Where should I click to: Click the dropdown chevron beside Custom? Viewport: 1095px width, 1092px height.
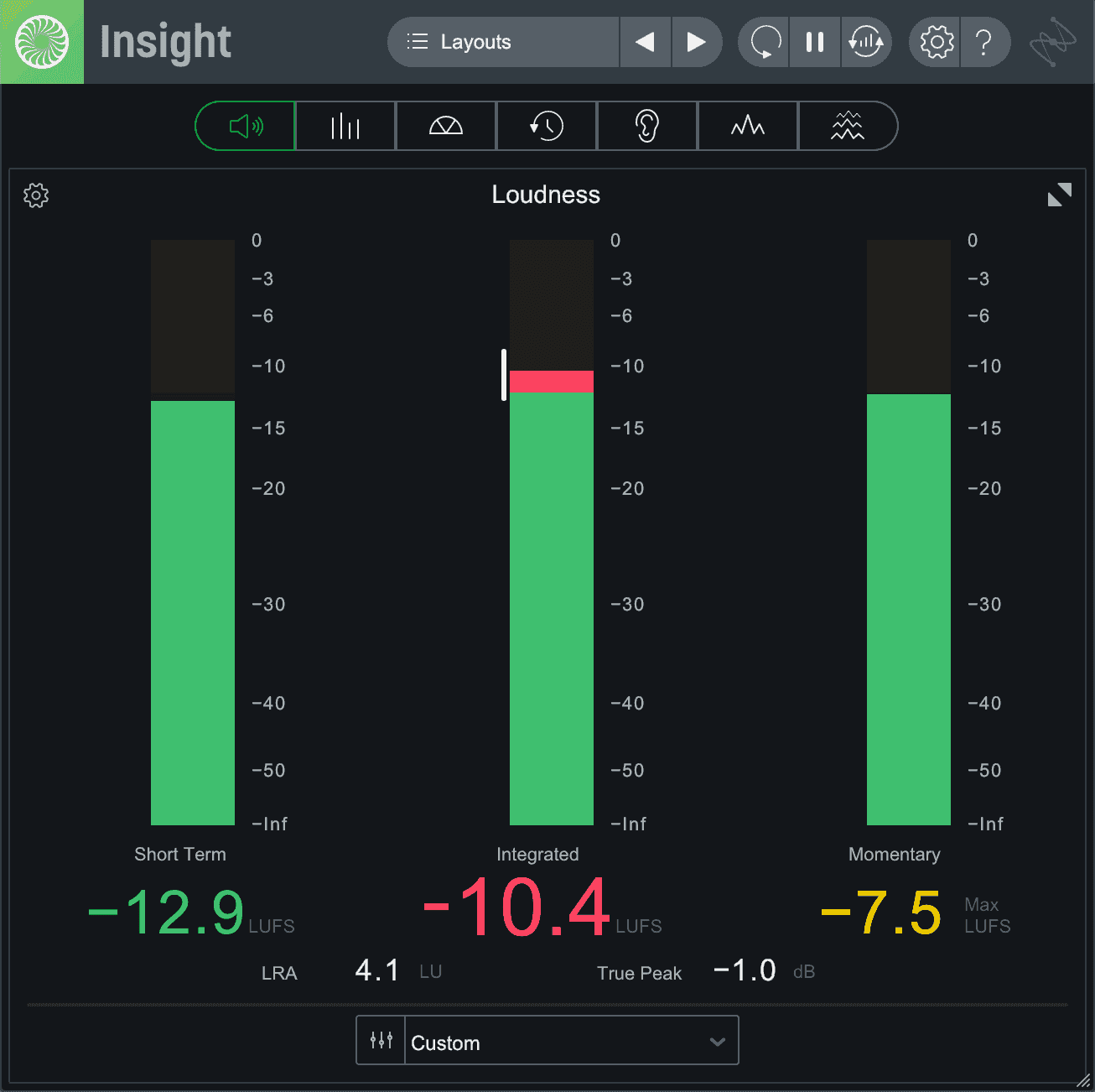click(x=717, y=1042)
